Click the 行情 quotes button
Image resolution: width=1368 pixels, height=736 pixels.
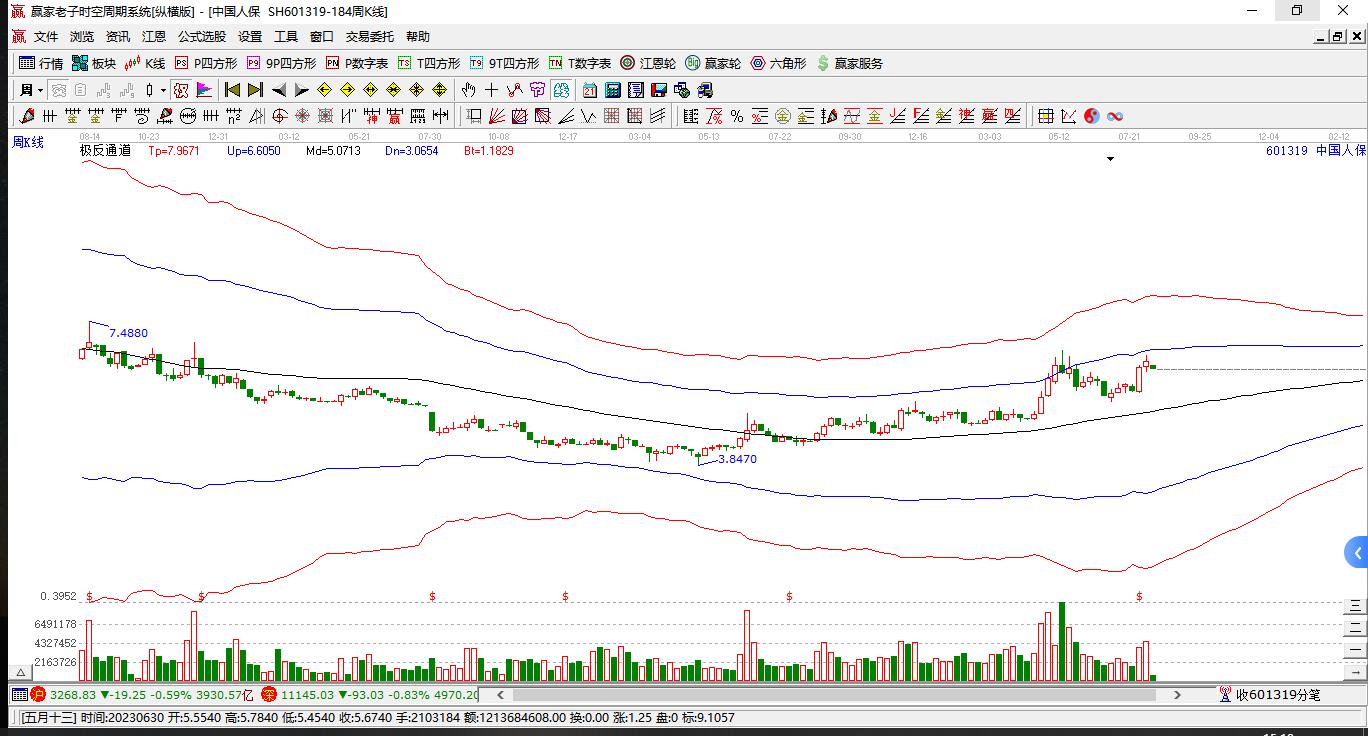tap(41, 63)
